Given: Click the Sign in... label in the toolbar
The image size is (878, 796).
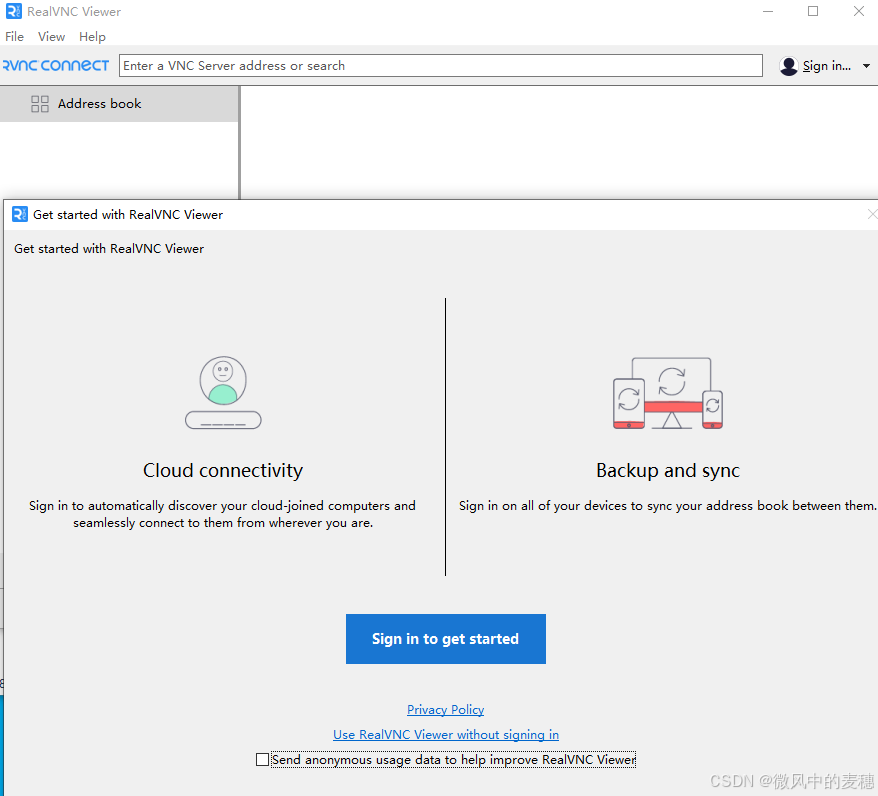Looking at the screenshot, I should (826, 66).
